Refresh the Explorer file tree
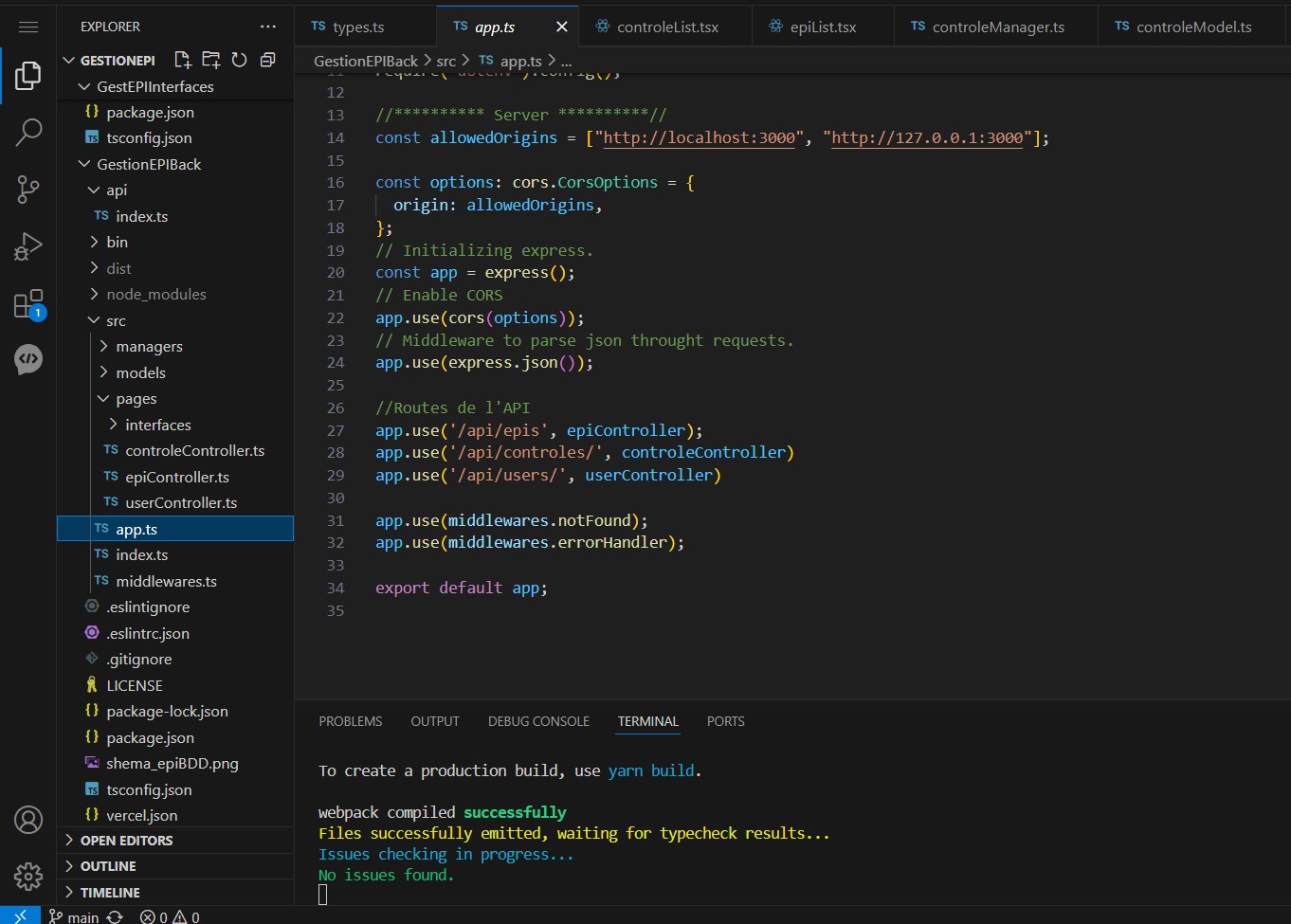 [239, 60]
